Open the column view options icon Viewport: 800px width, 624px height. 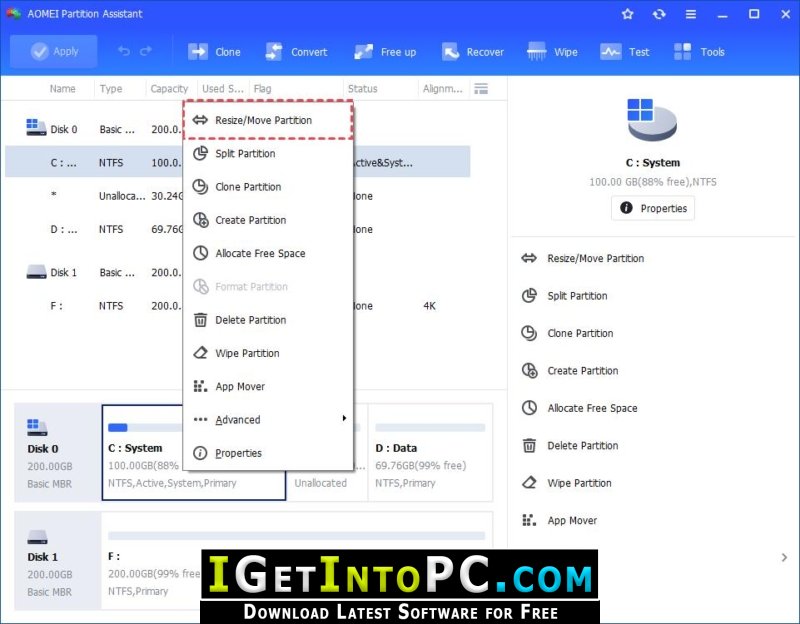(481, 89)
